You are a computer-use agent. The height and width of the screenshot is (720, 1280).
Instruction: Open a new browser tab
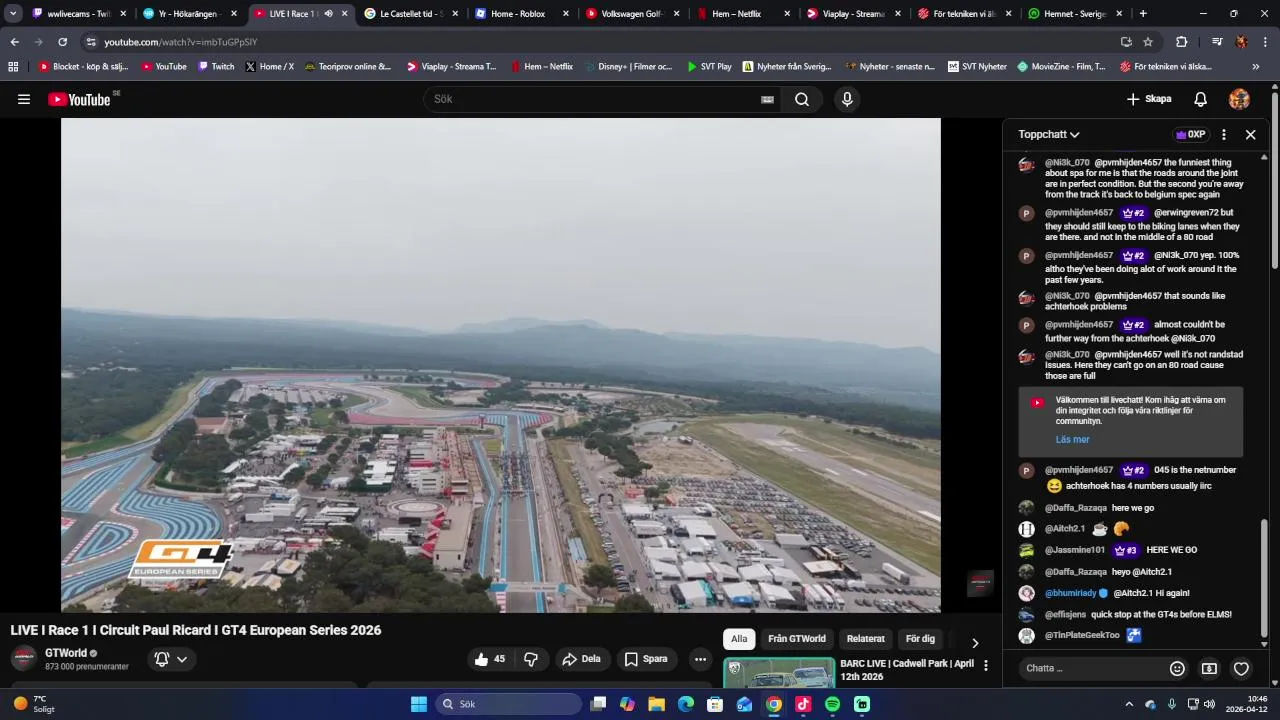tap(1143, 14)
